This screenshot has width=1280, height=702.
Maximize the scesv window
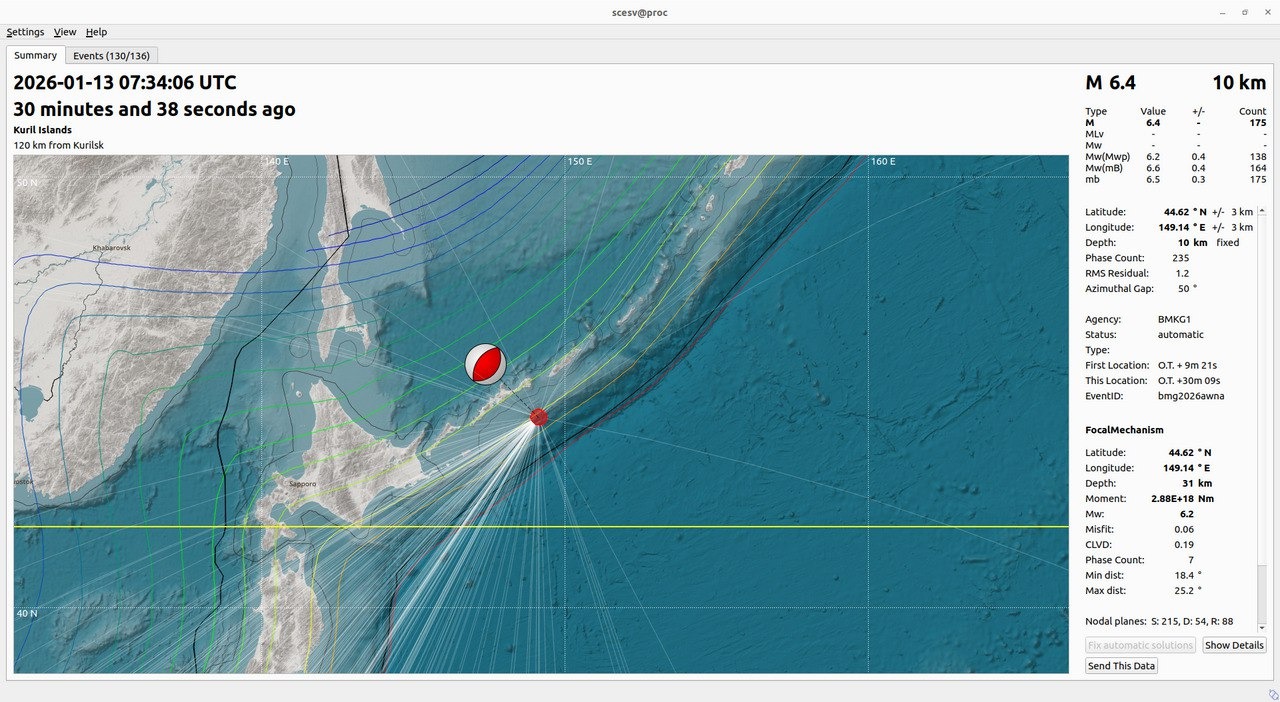[1245, 12]
